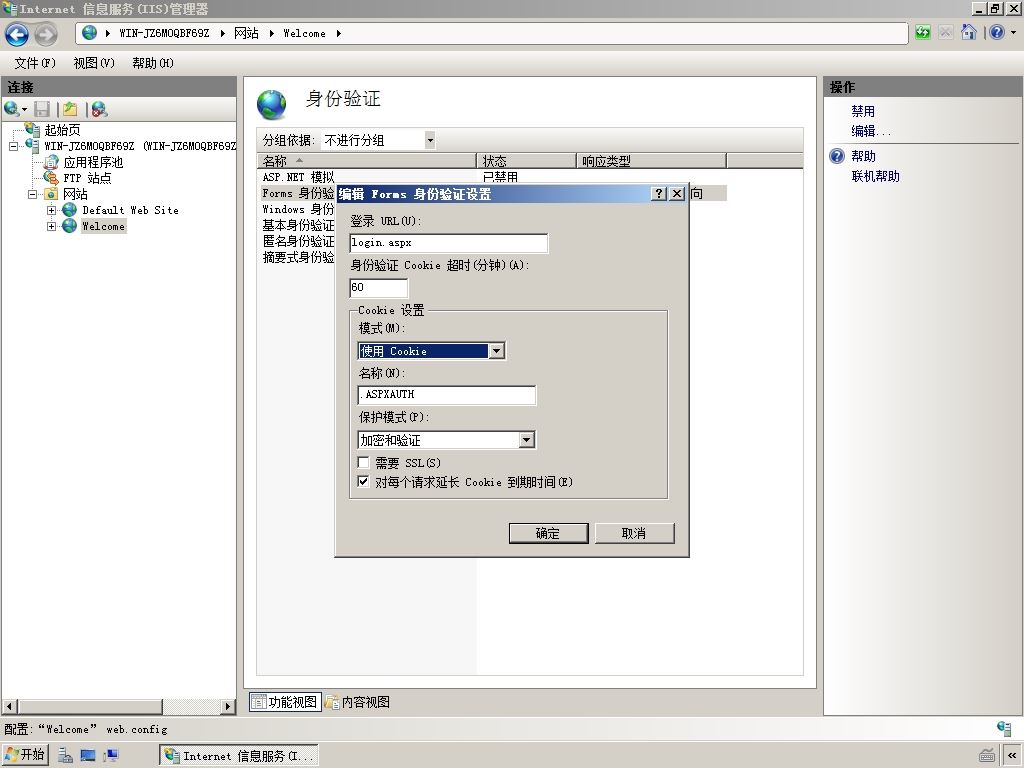Viewport: 1024px width, 768px height.
Task: Expand hidden tray icons chevron
Action: (1012, 755)
